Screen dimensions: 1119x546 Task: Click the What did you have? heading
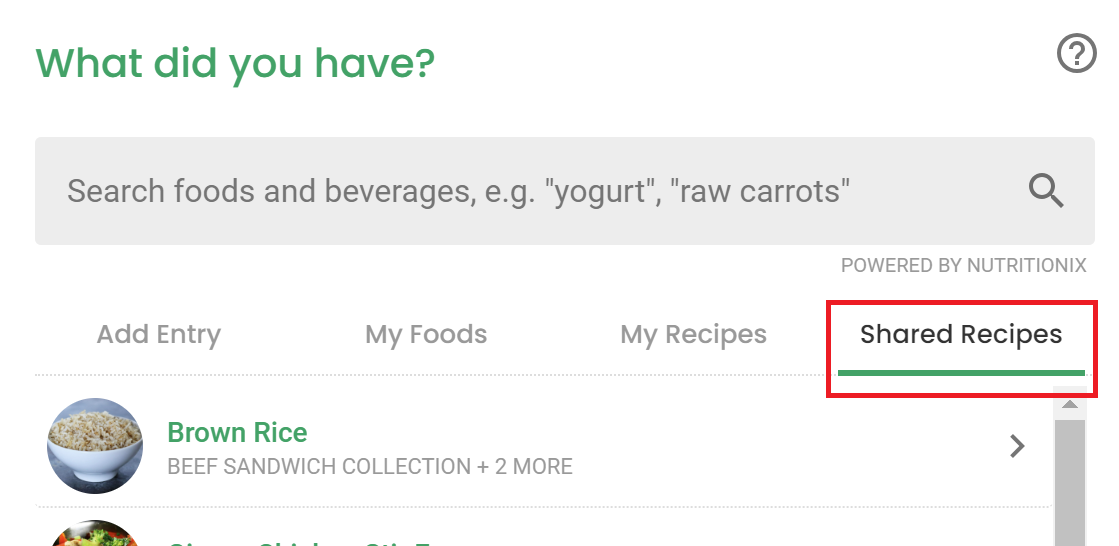click(x=235, y=63)
